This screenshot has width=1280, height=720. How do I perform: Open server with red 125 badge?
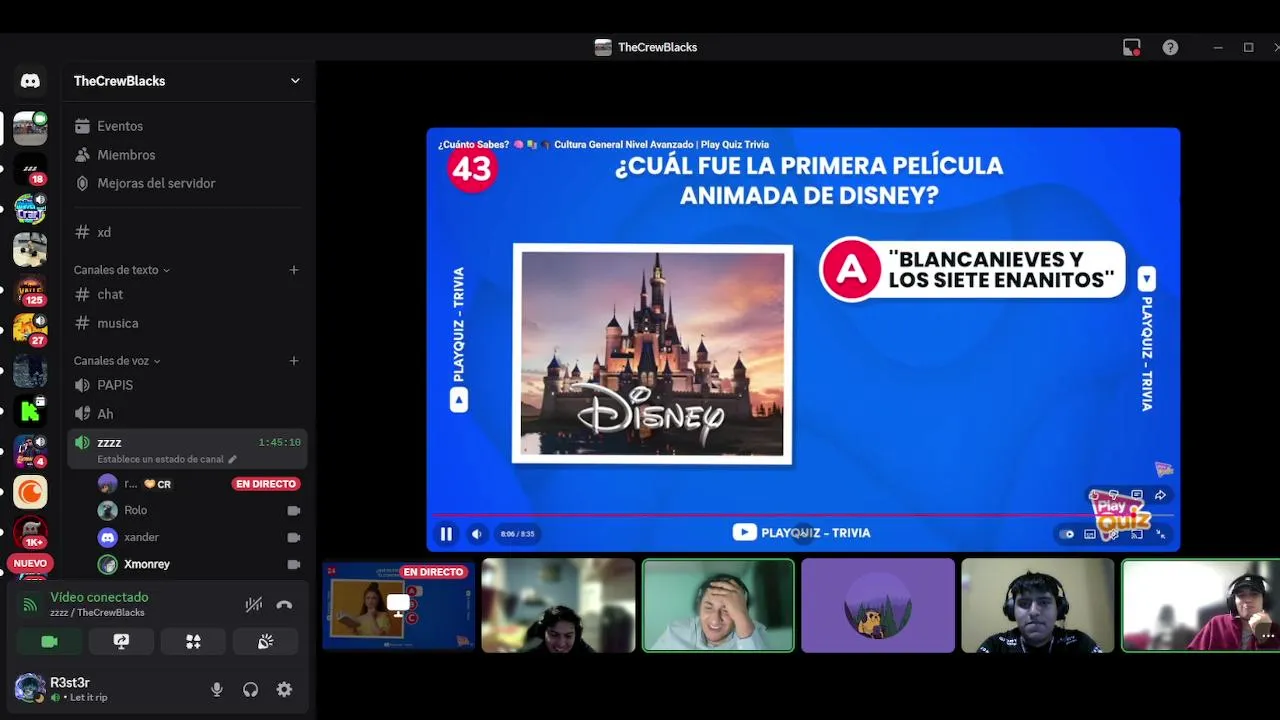click(30, 290)
